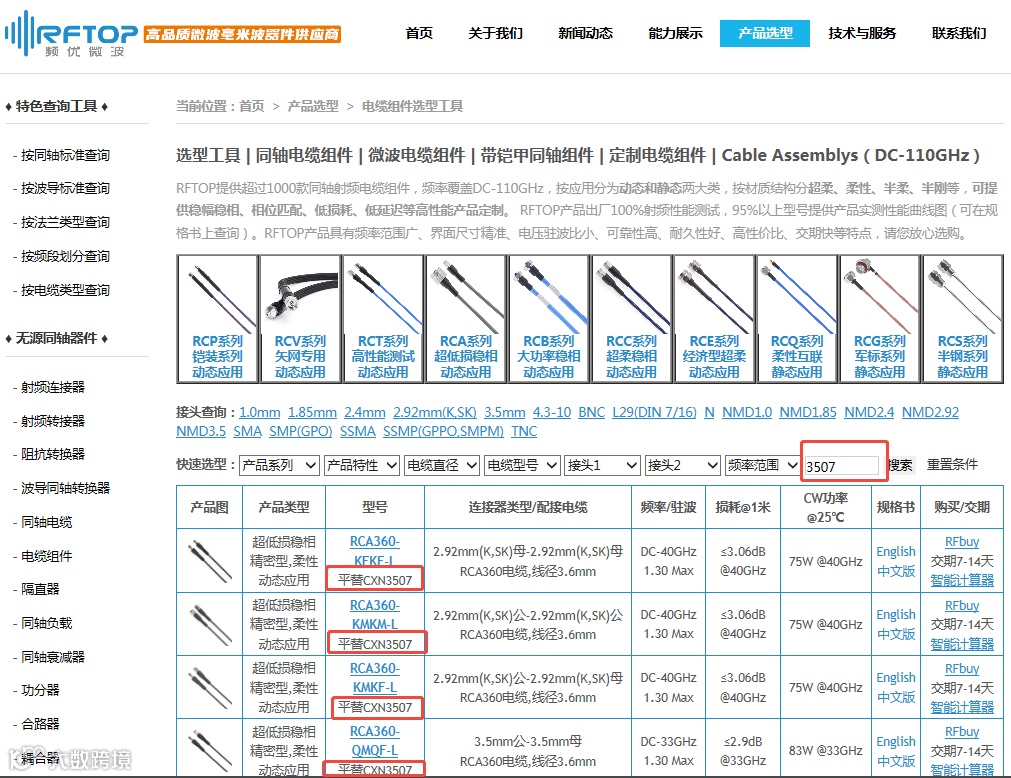
Task: Open the 新闻动态 menu item
Action: [585, 33]
